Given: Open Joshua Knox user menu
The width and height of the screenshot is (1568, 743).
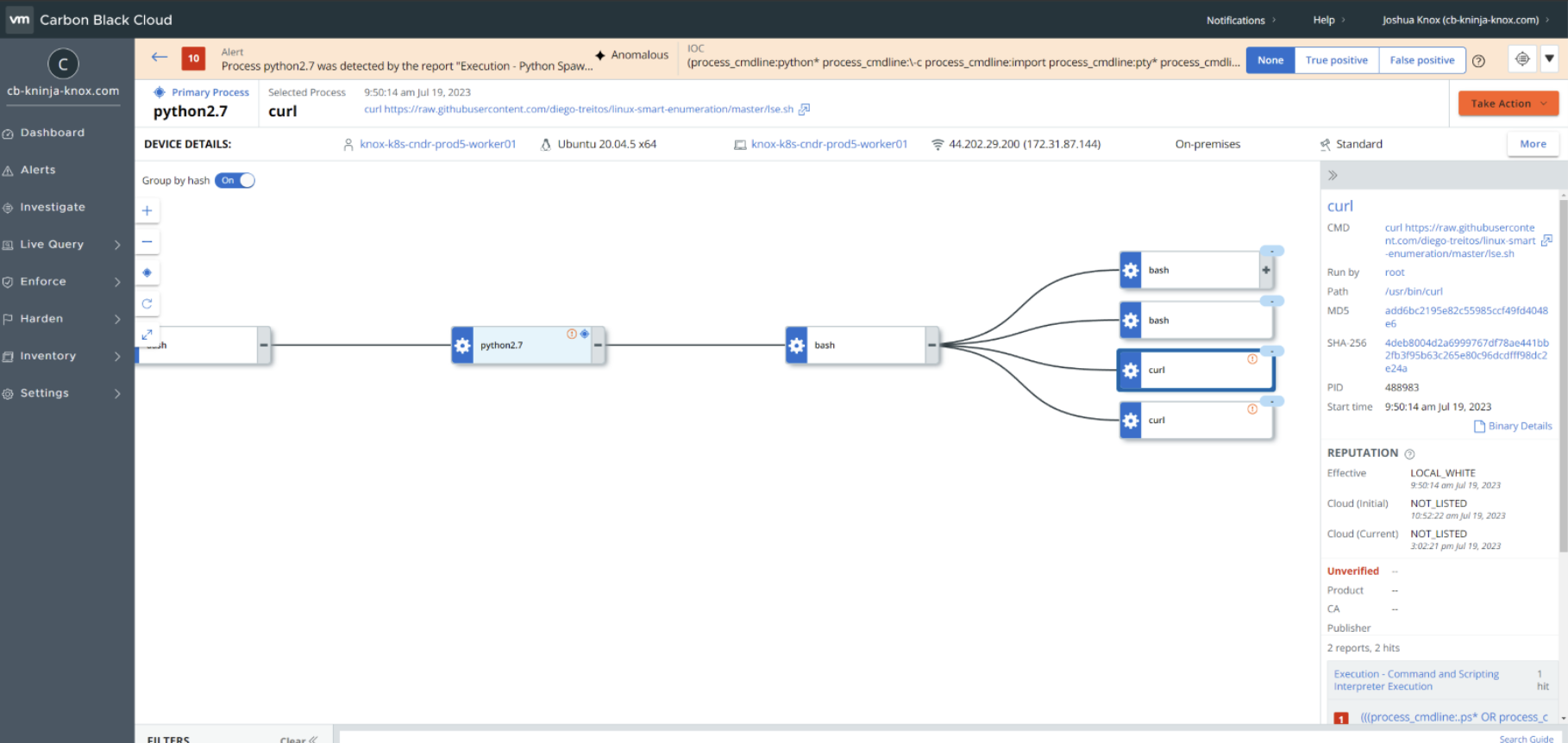Looking at the screenshot, I should [x=1465, y=20].
